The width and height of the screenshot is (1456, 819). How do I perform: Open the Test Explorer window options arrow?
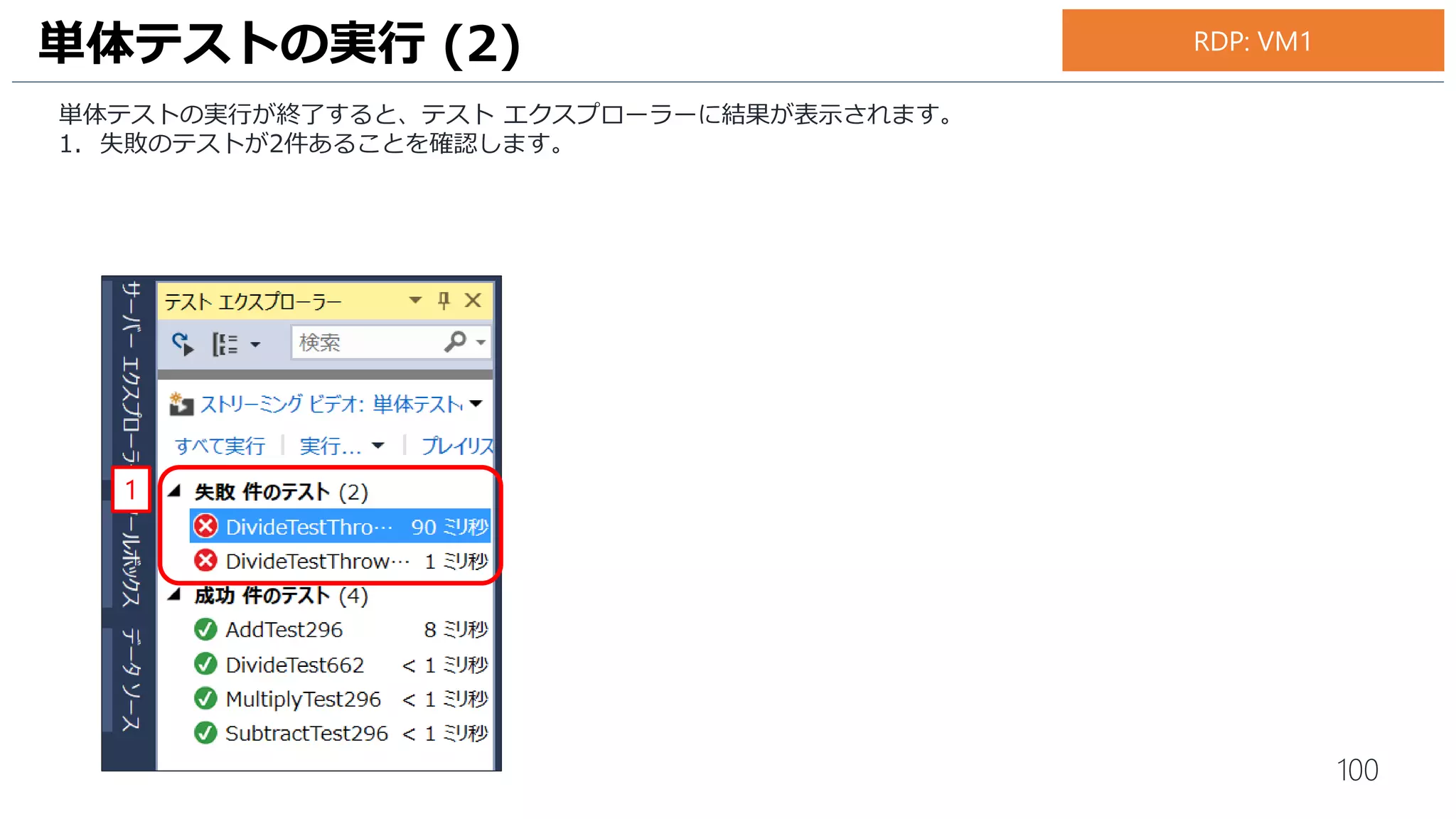(415, 301)
